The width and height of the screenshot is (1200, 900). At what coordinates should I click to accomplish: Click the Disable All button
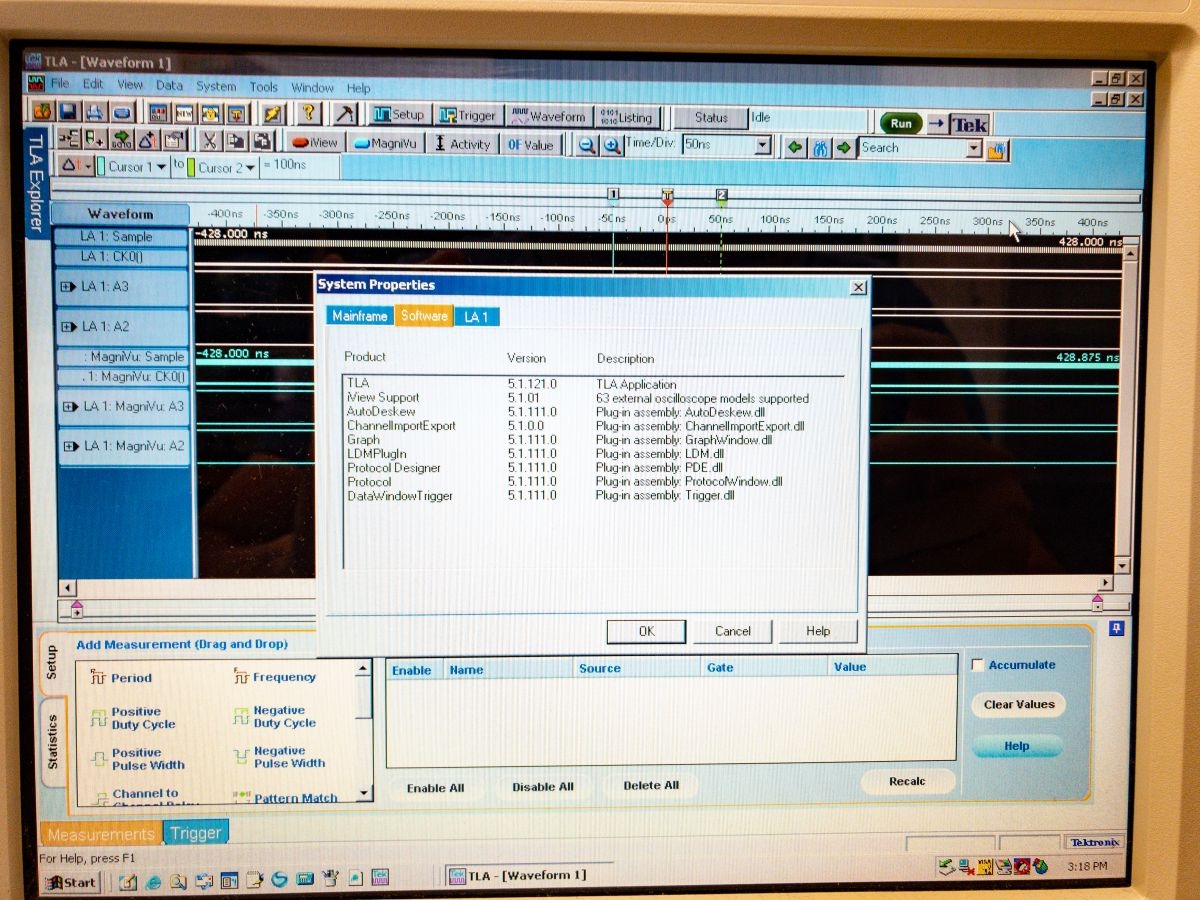(x=543, y=786)
